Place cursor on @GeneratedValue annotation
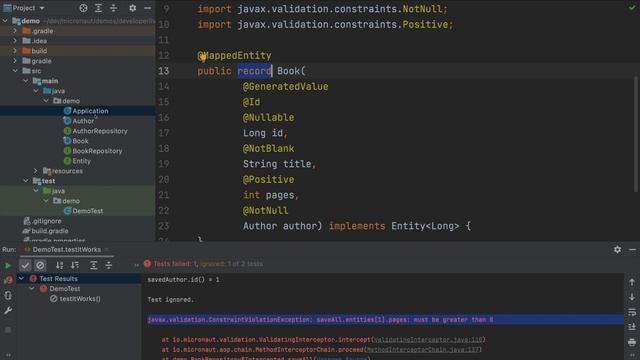 (x=285, y=87)
